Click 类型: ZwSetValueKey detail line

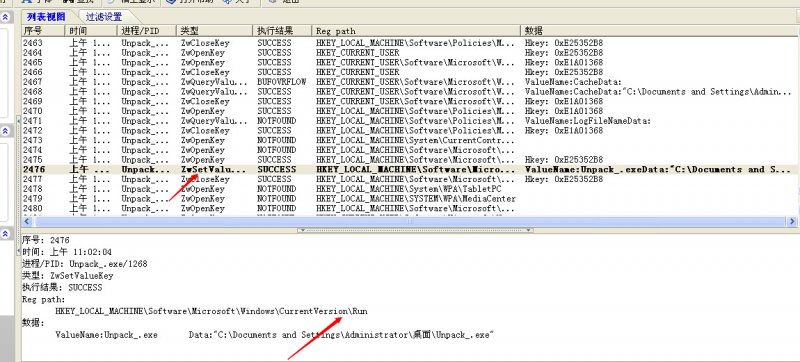(68, 275)
